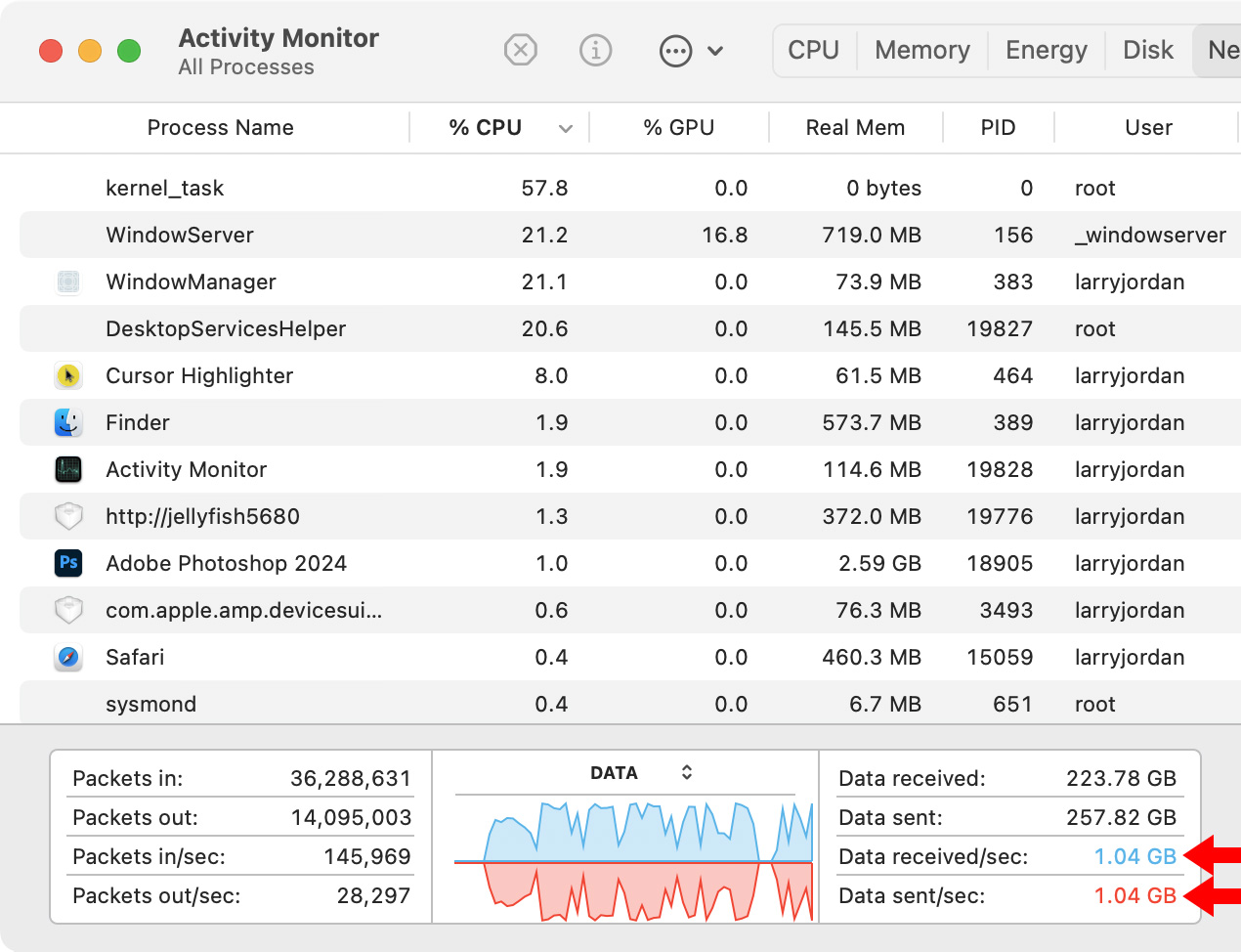Screen dimensions: 1241x952
Task: Sort by the Real Mem column header
Action: click(855, 128)
